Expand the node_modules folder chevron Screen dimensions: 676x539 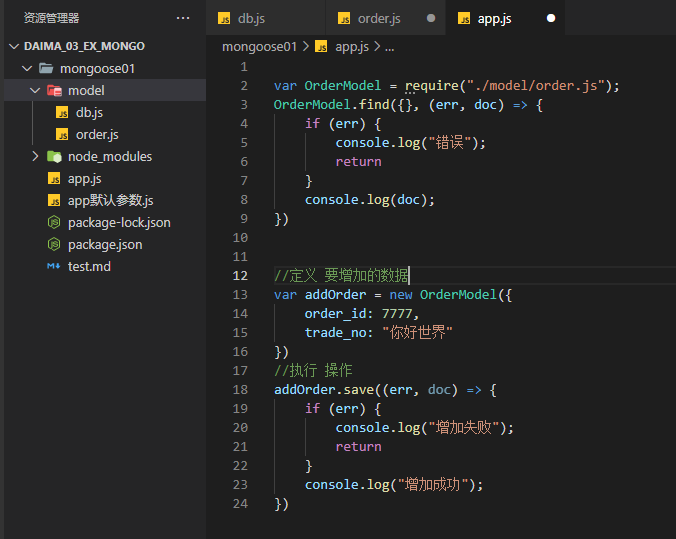[35, 156]
